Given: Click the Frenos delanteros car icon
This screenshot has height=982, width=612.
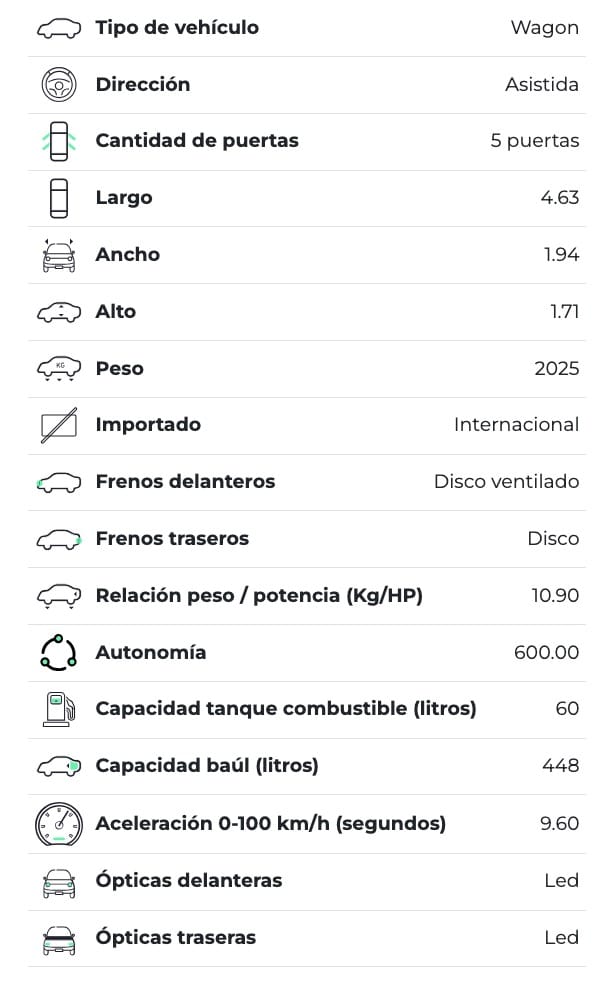Looking at the screenshot, I should tap(58, 483).
